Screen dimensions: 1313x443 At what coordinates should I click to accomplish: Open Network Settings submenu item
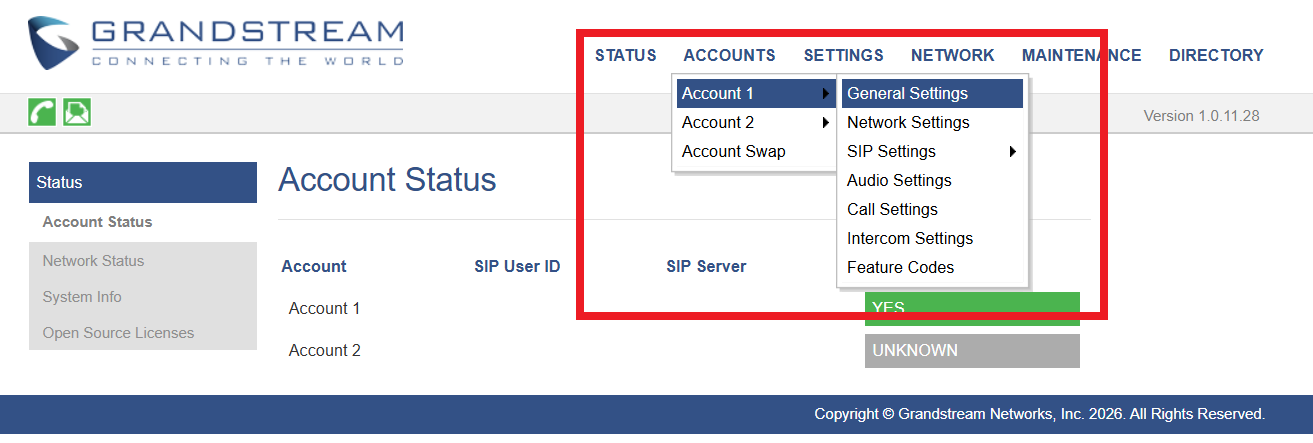(x=932, y=122)
